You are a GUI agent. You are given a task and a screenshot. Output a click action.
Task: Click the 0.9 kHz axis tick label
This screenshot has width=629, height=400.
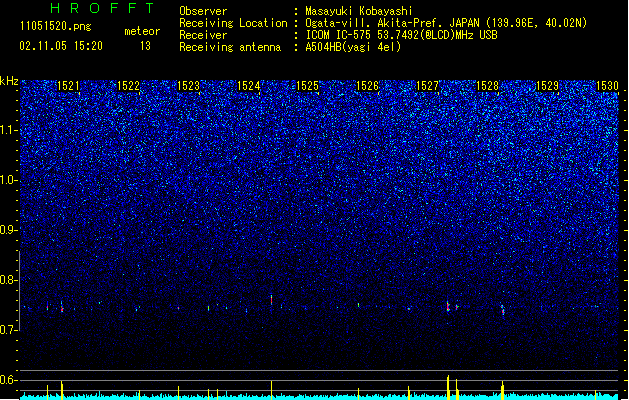[x=9, y=230]
